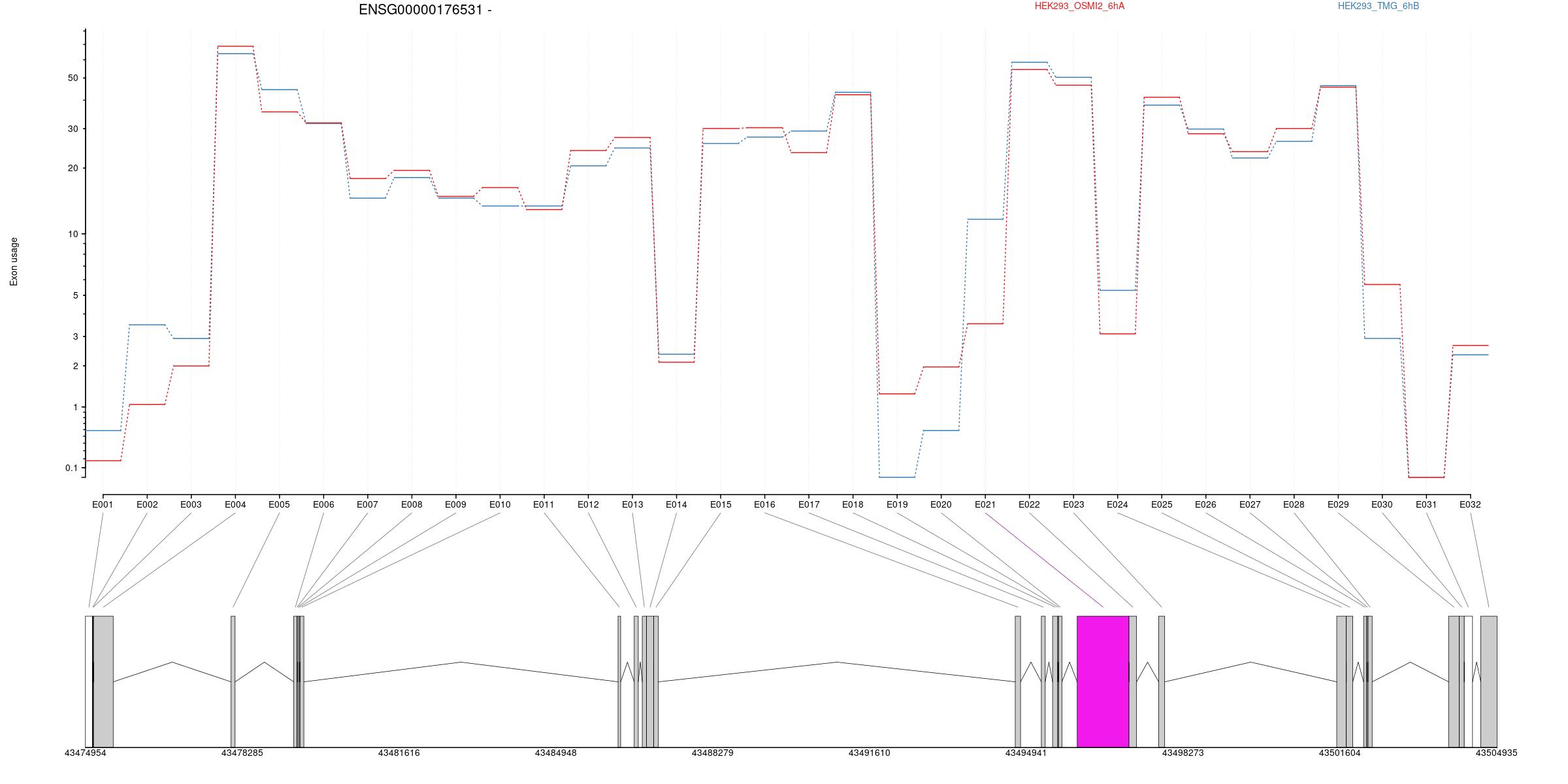Screen dimensions: 1568x784
Task: Select the HEK293_OSMI2_6hA legend label
Action: pos(1079,6)
